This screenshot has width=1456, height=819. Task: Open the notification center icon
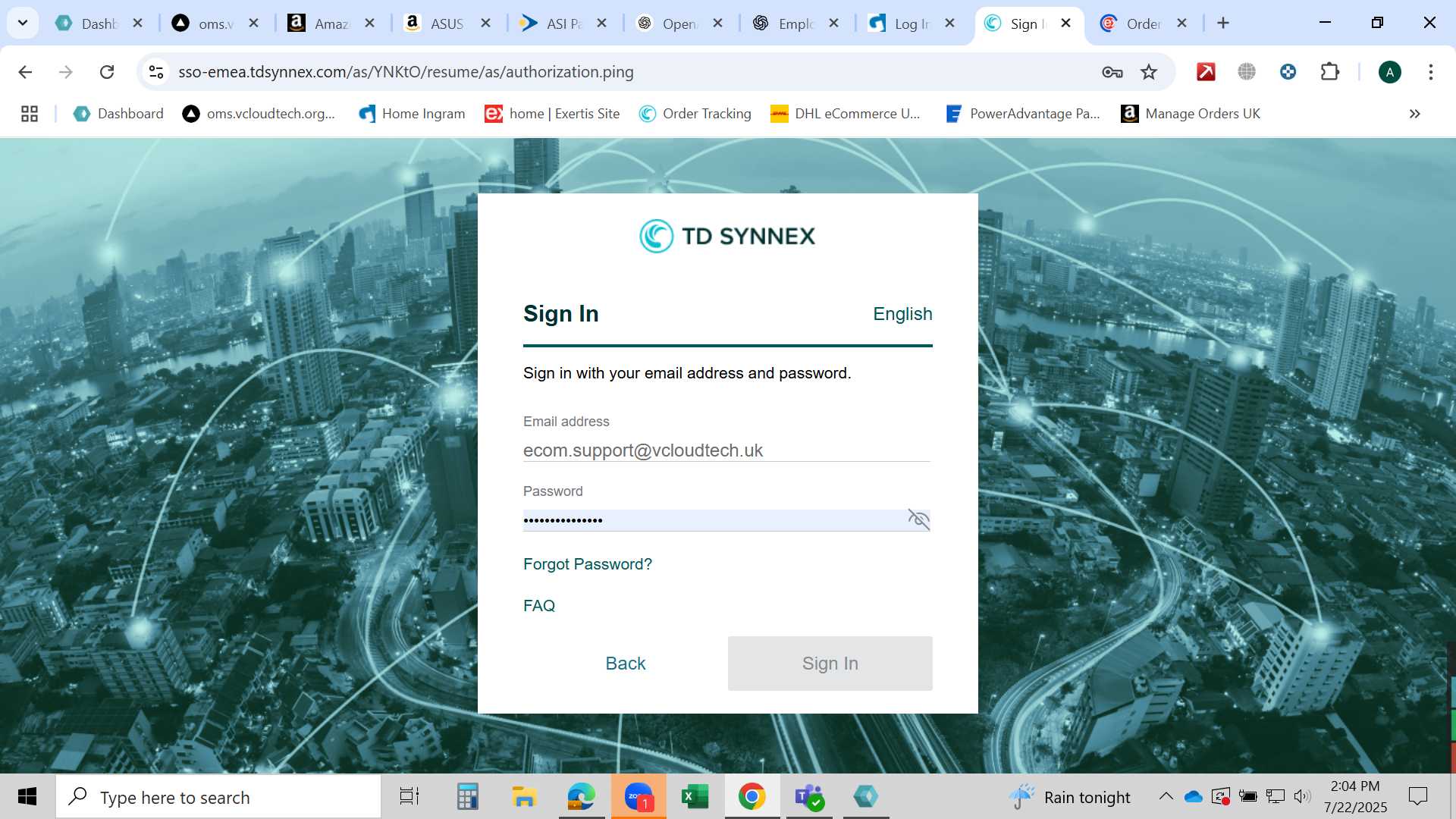coord(1417,797)
